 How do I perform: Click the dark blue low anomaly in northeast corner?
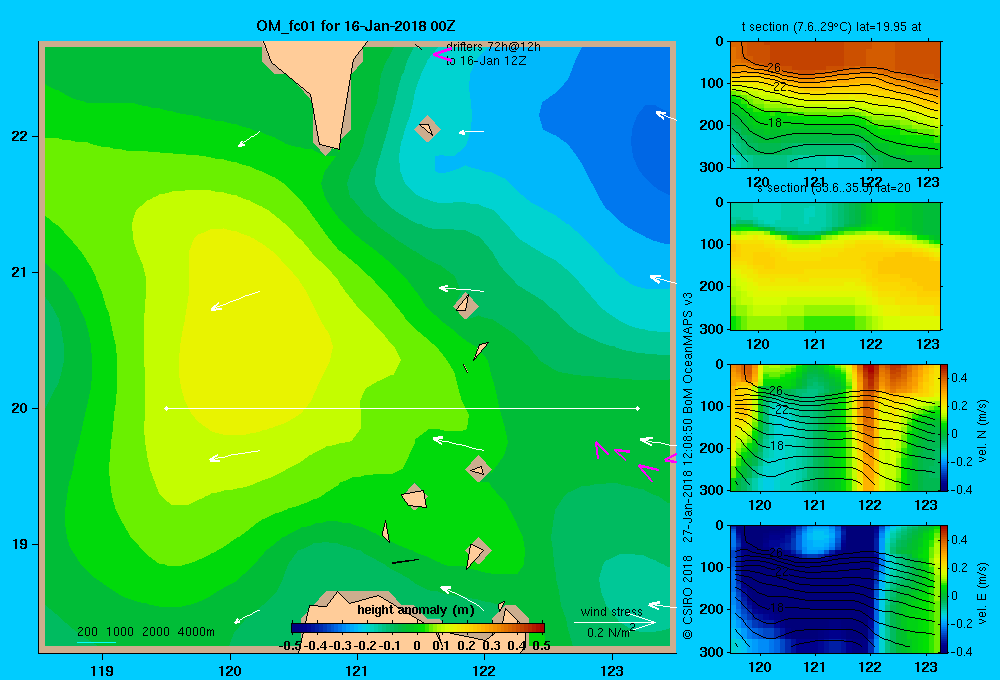point(652,150)
